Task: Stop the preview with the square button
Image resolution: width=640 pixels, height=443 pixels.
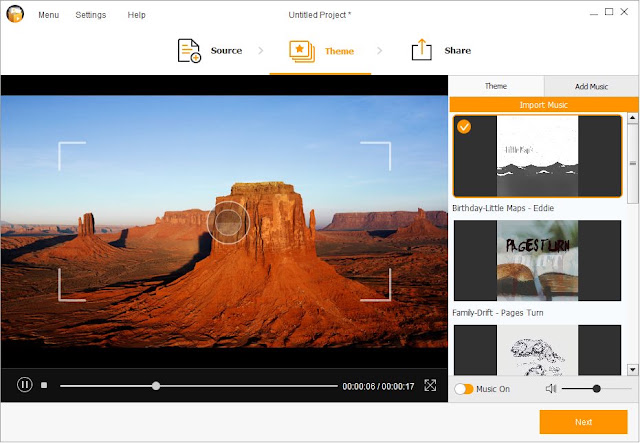Action: [44, 385]
